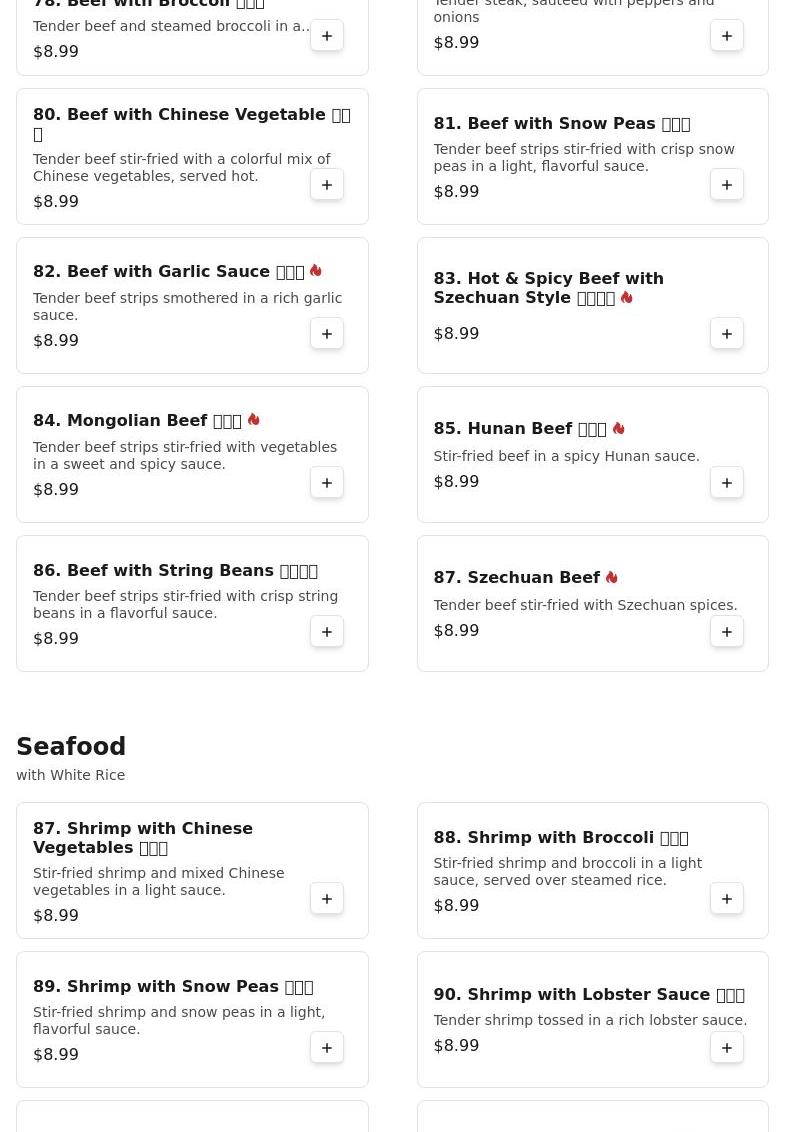Add Beef with Chinese Vegetable to cart

(327, 185)
